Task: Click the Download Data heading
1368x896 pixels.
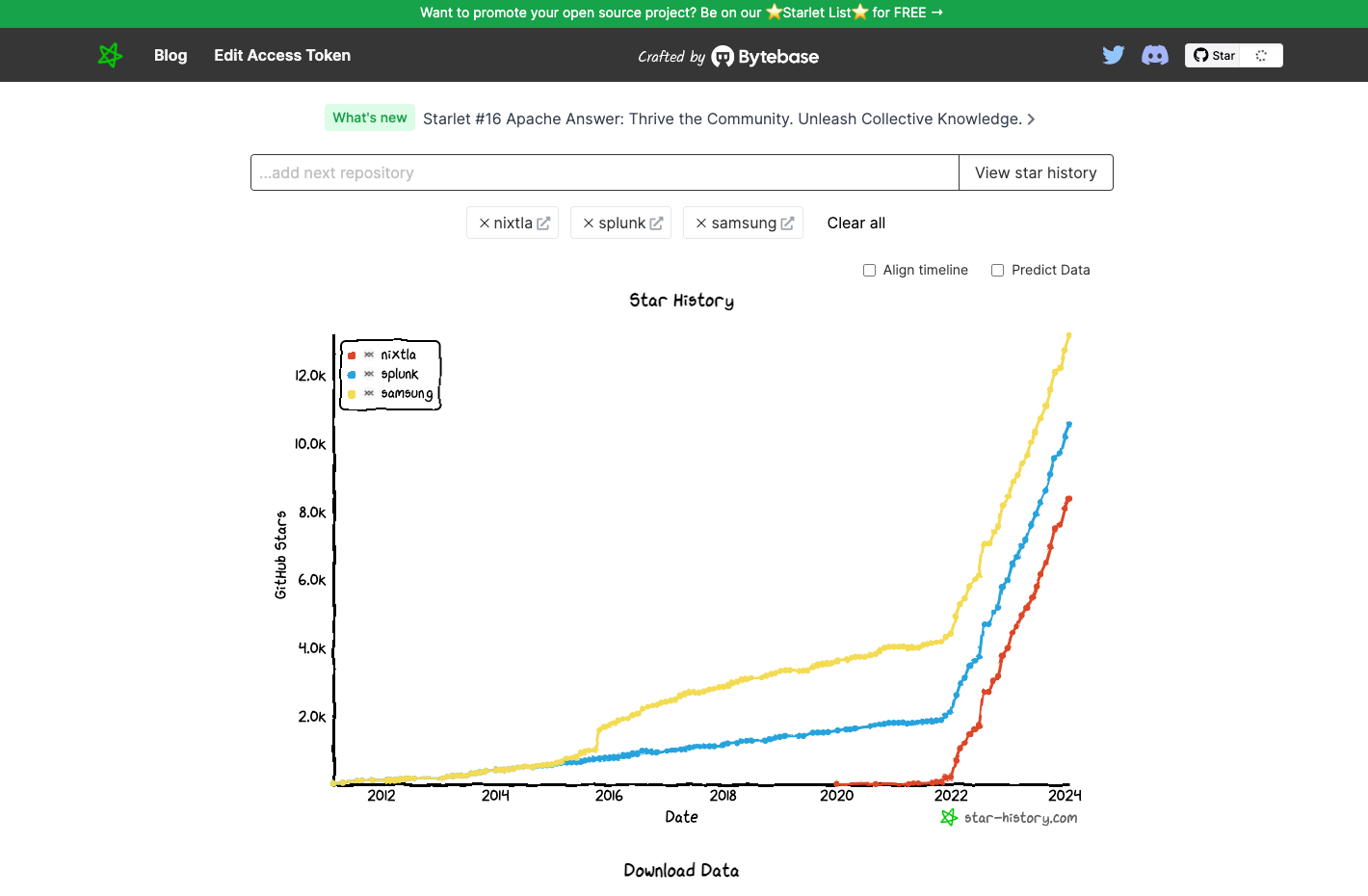Action: 681,870
